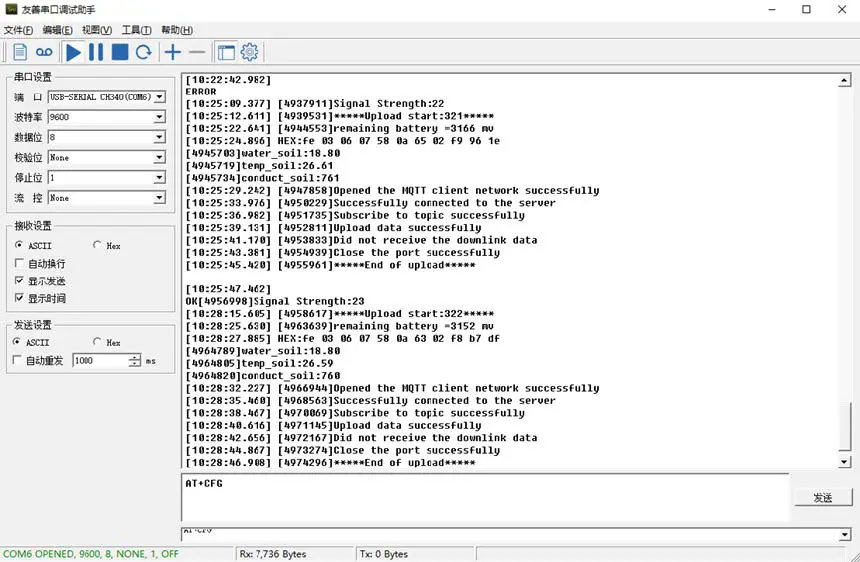Open the 视图(V) menu
The image size is (860, 562).
[x=97, y=30]
